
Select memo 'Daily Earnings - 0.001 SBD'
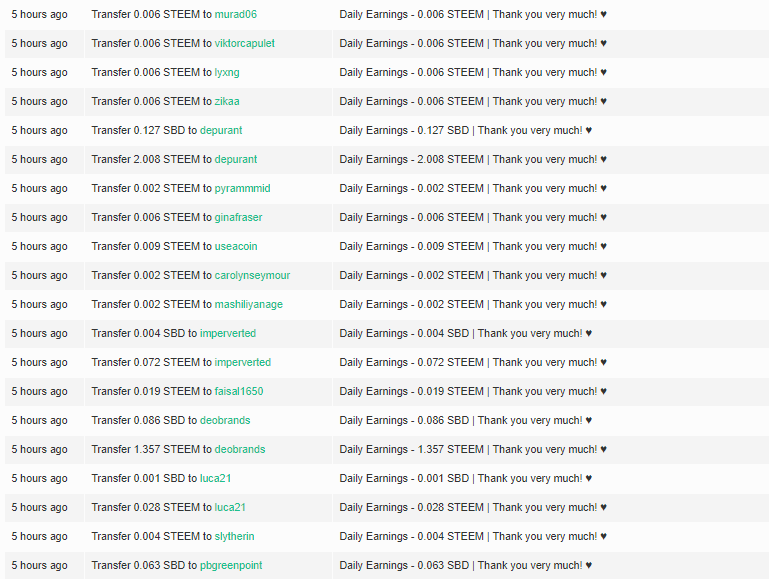[404, 478]
